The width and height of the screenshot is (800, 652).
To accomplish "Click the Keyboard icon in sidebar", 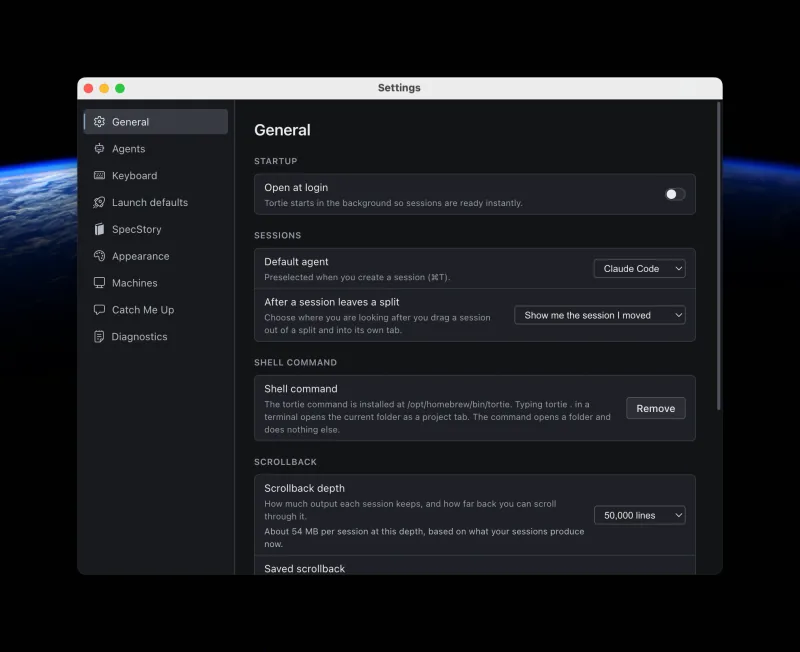I will [99, 175].
